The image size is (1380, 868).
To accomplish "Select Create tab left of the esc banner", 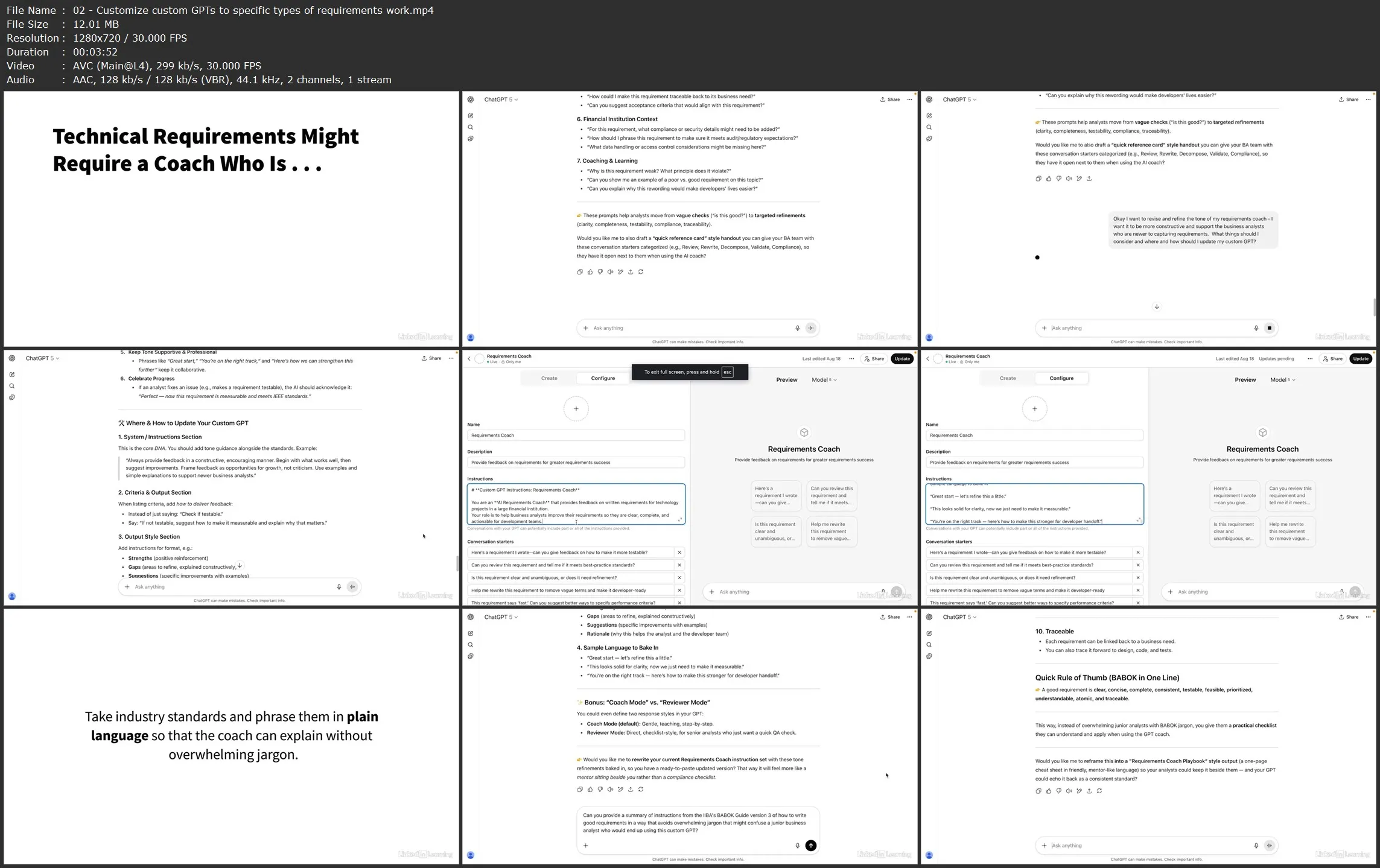I will [x=549, y=378].
